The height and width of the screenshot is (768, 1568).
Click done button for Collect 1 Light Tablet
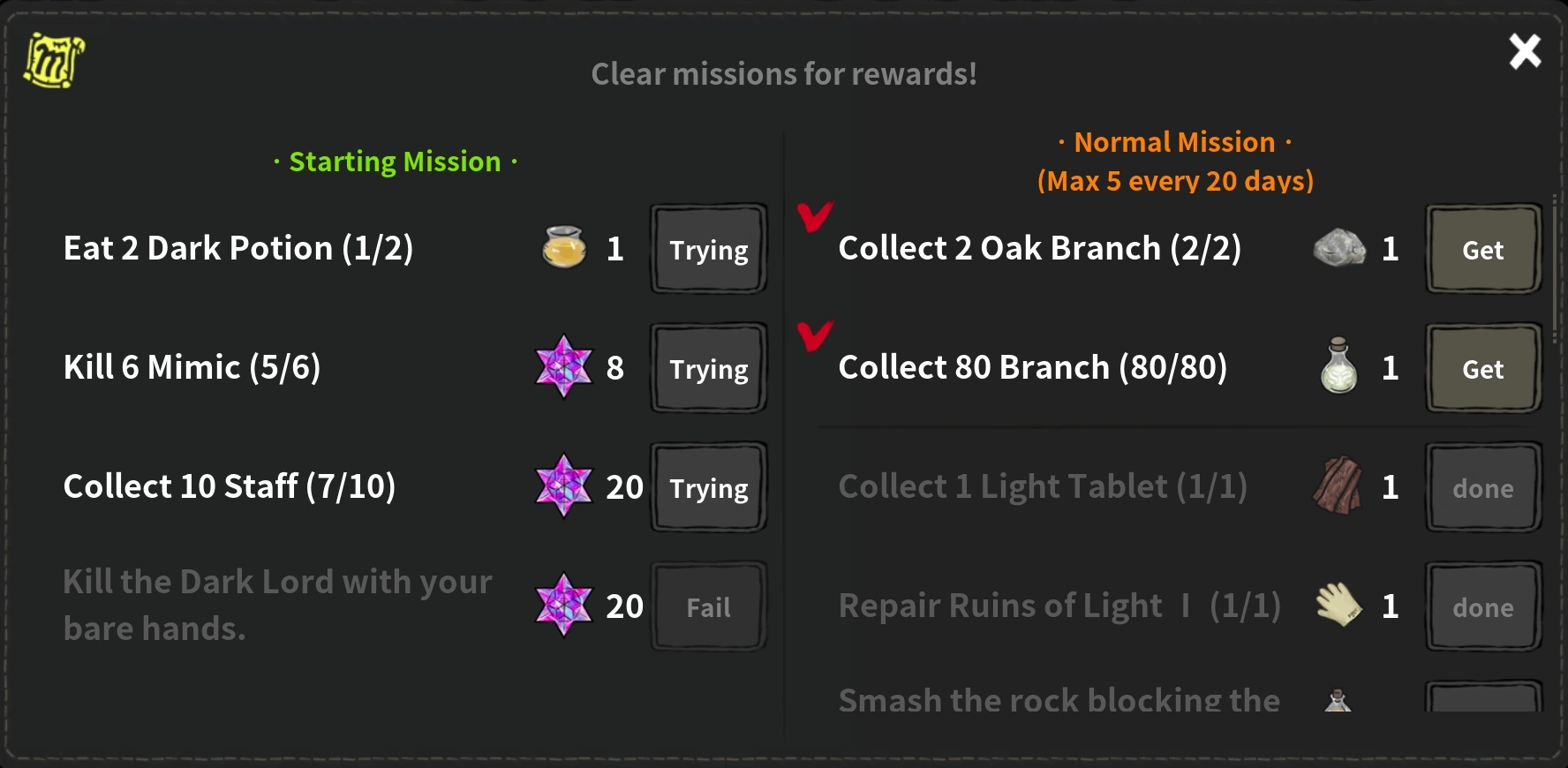(x=1483, y=488)
